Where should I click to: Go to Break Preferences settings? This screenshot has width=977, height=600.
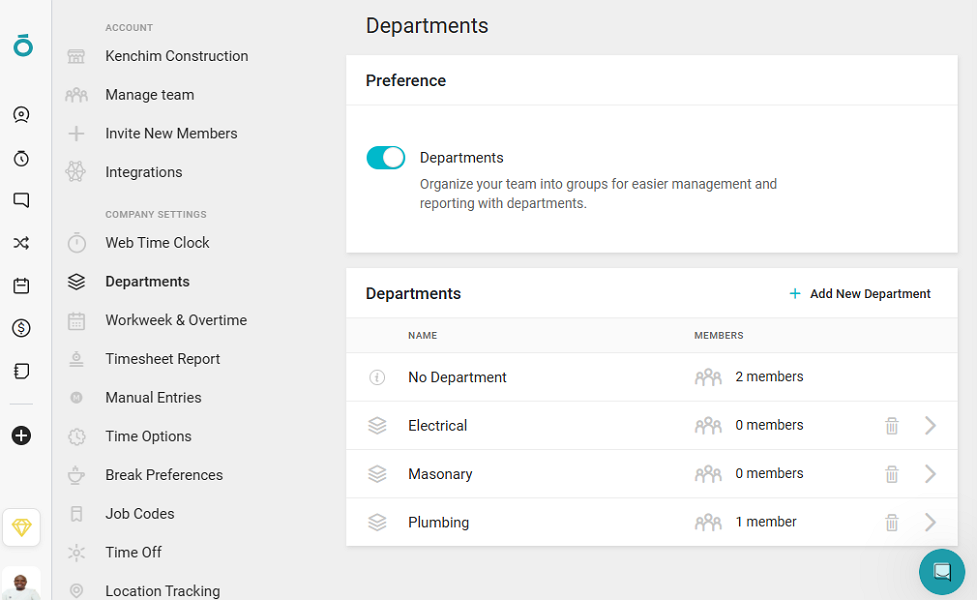164,475
